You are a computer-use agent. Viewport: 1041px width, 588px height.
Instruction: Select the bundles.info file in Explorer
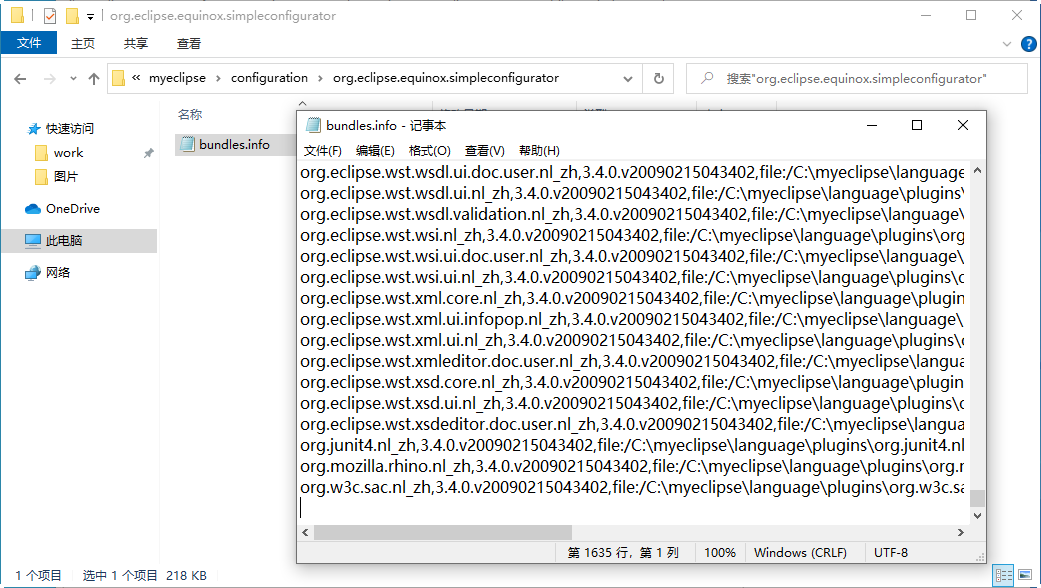click(234, 144)
